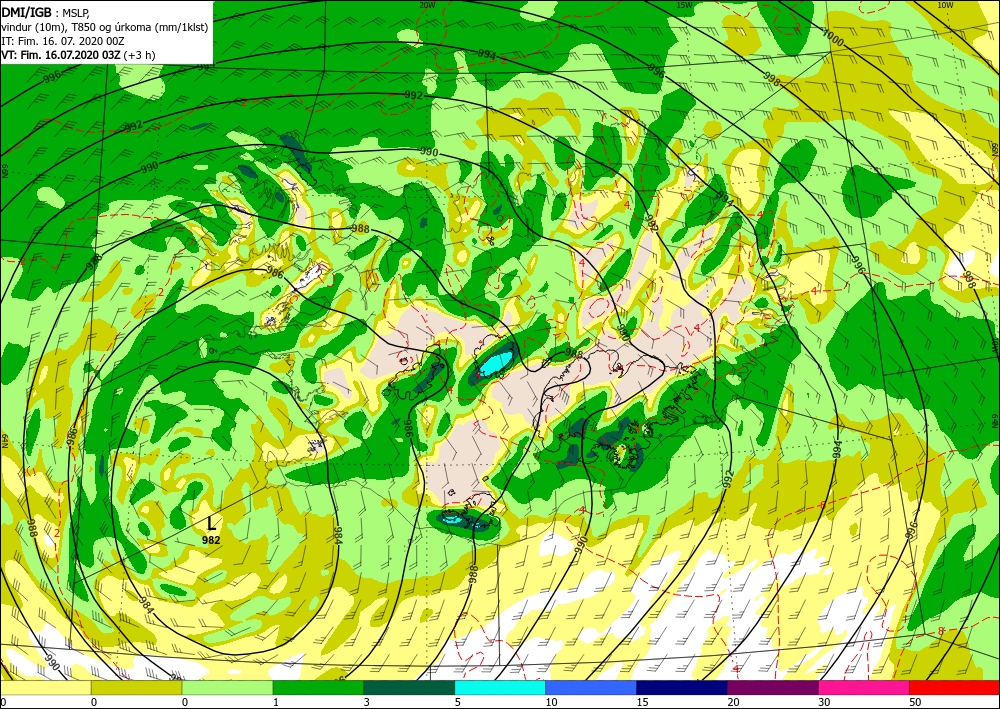Select the dark green 3 mm legend swatch
This screenshot has height=709, width=1000.
[409, 688]
